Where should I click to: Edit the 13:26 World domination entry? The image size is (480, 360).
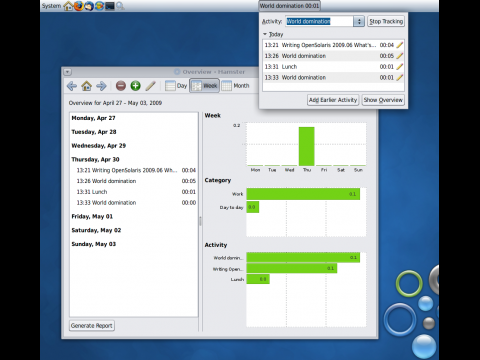coord(399,56)
